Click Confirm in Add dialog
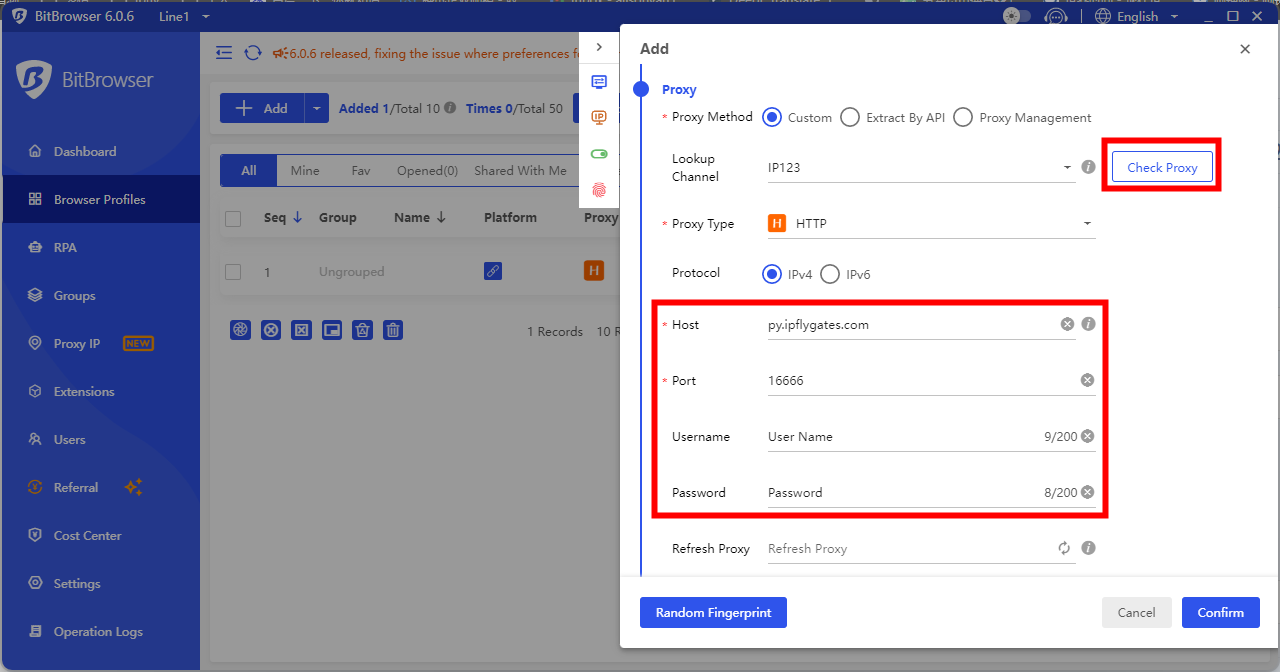 pyautogui.click(x=1220, y=612)
